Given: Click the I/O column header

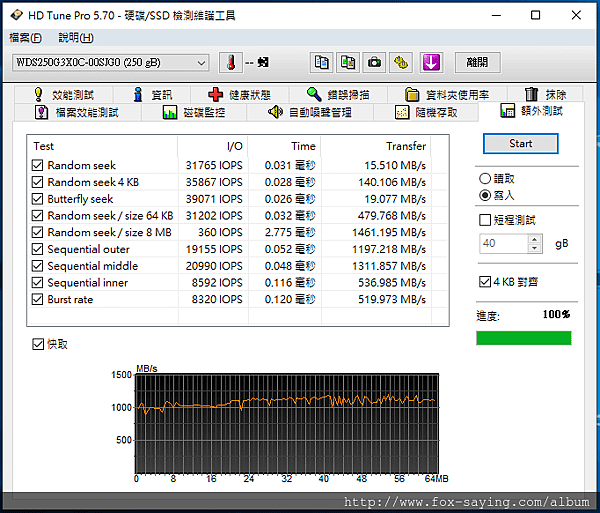Looking at the screenshot, I should tap(212, 146).
